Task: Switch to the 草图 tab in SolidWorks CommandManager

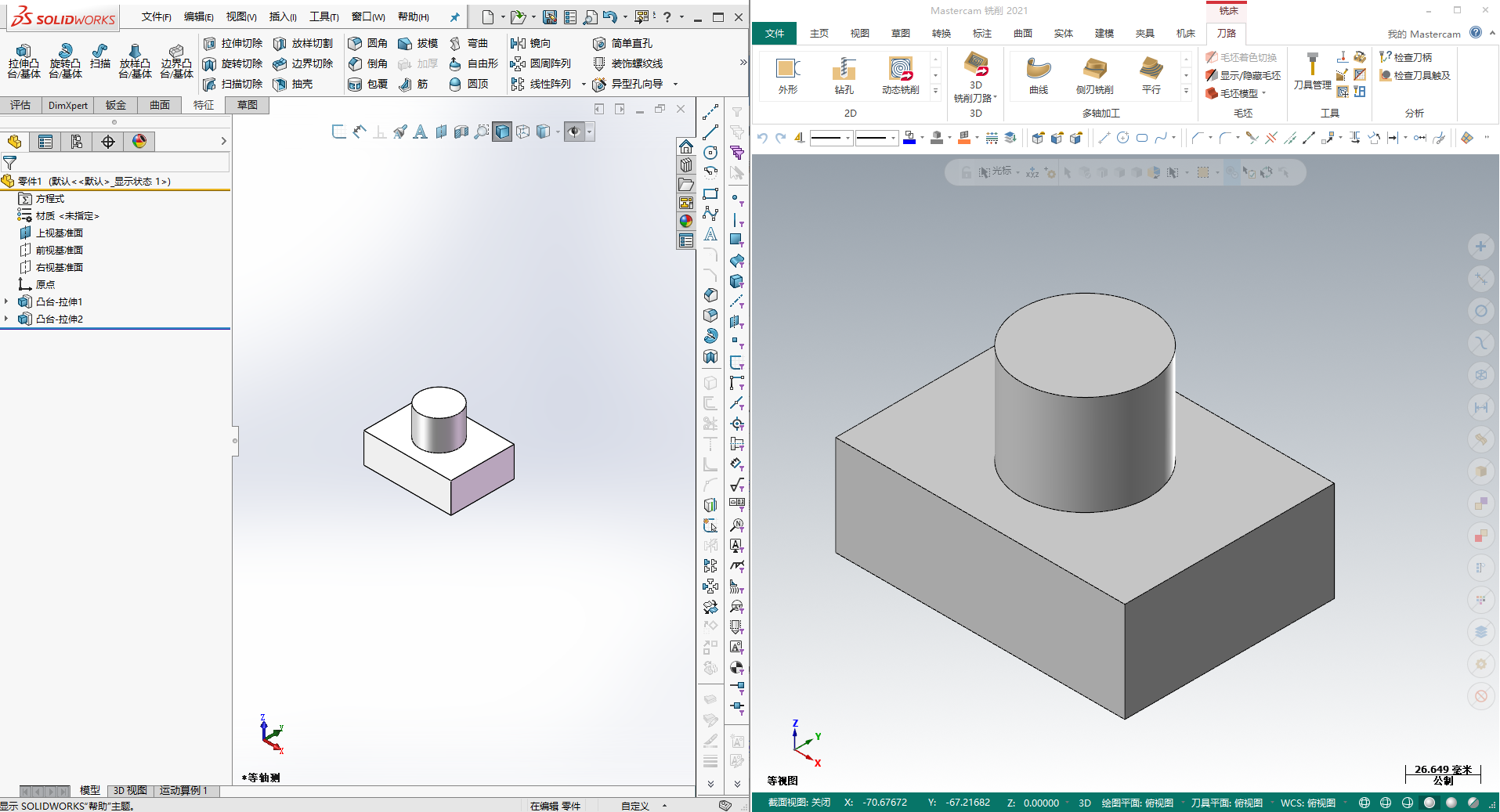Action: (x=248, y=105)
